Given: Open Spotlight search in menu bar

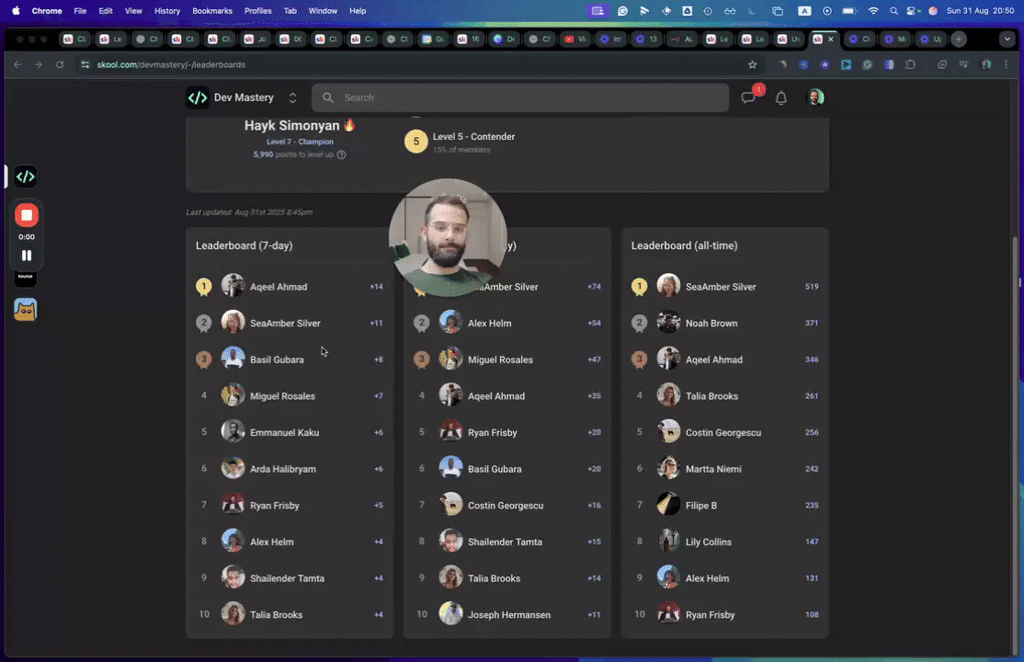Looking at the screenshot, I should tap(893, 11).
